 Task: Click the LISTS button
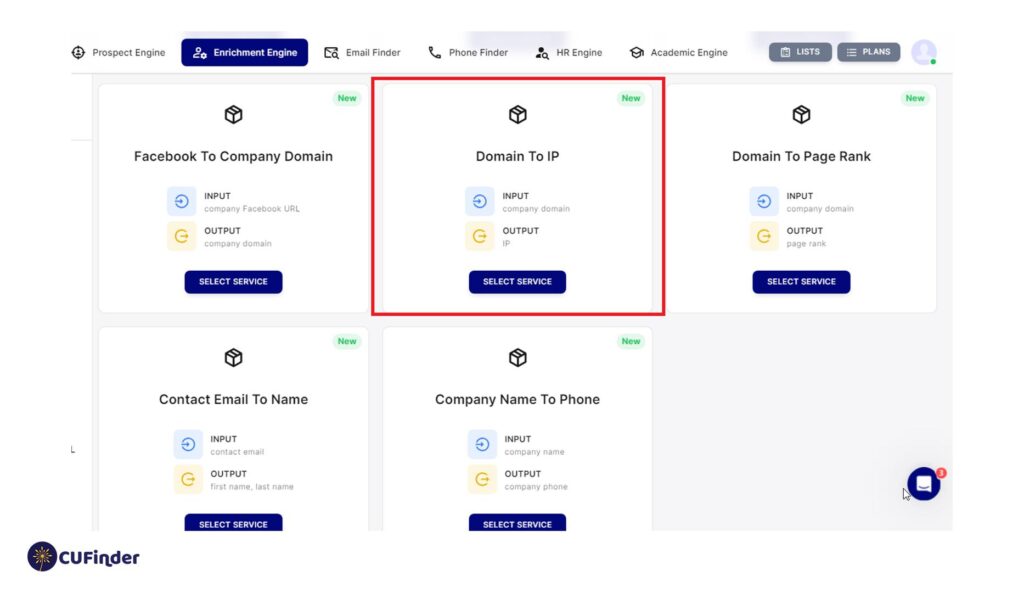[x=799, y=52]
